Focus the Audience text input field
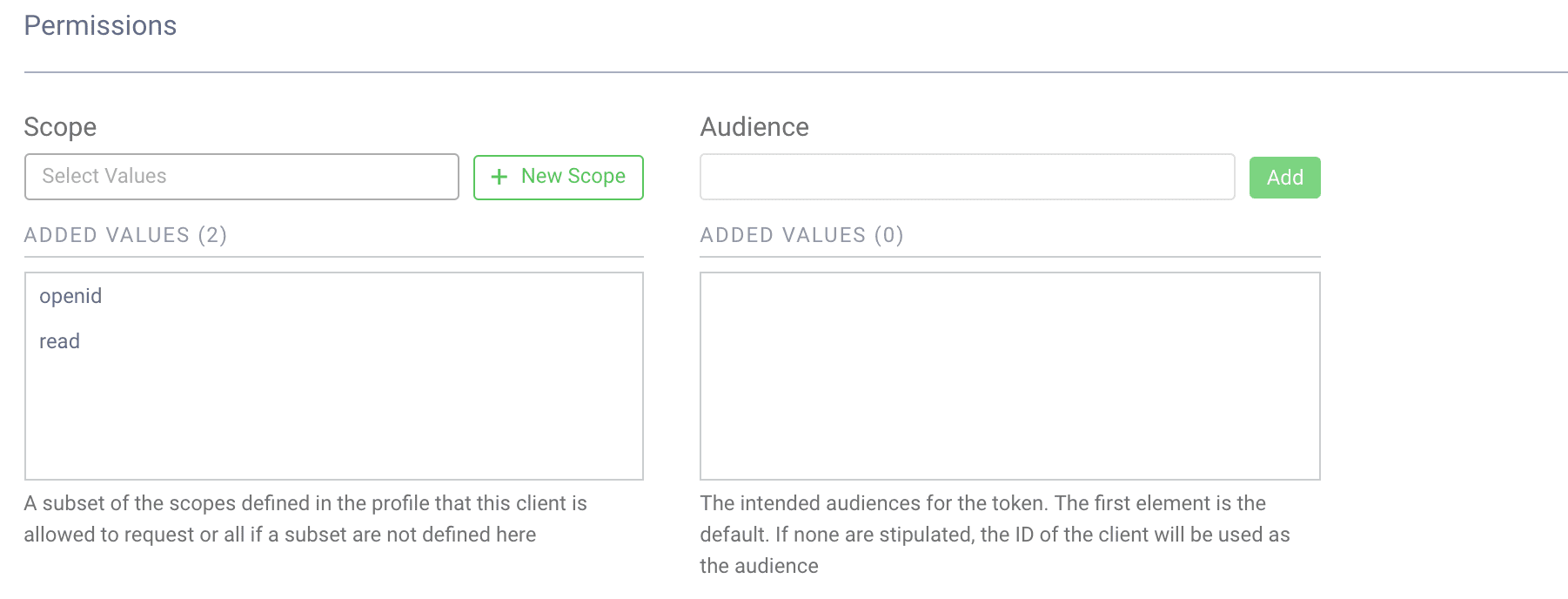Viewport: 1568px width, 599px height. (967, 177)
